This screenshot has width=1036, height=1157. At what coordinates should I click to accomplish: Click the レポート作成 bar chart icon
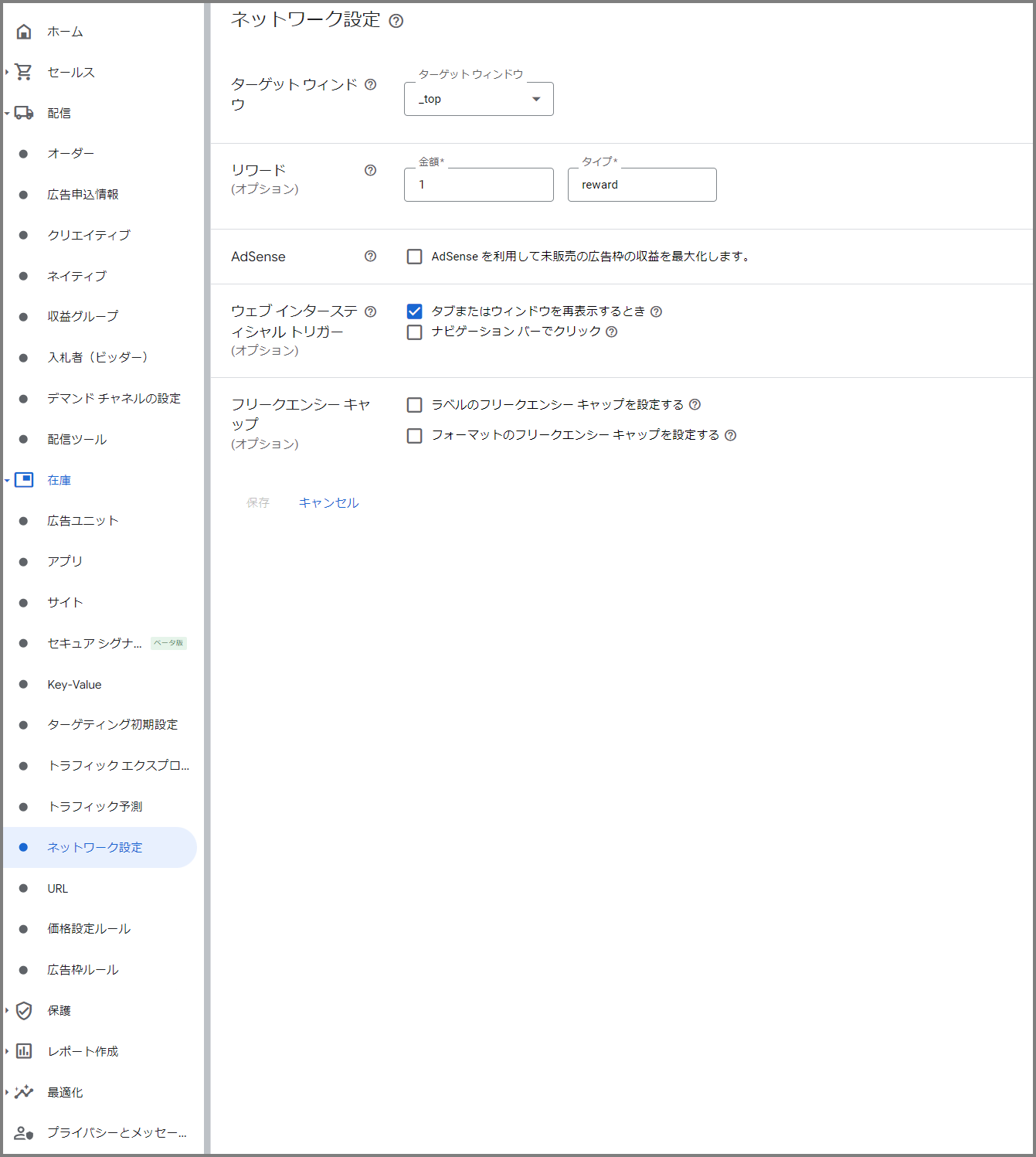24,1051
